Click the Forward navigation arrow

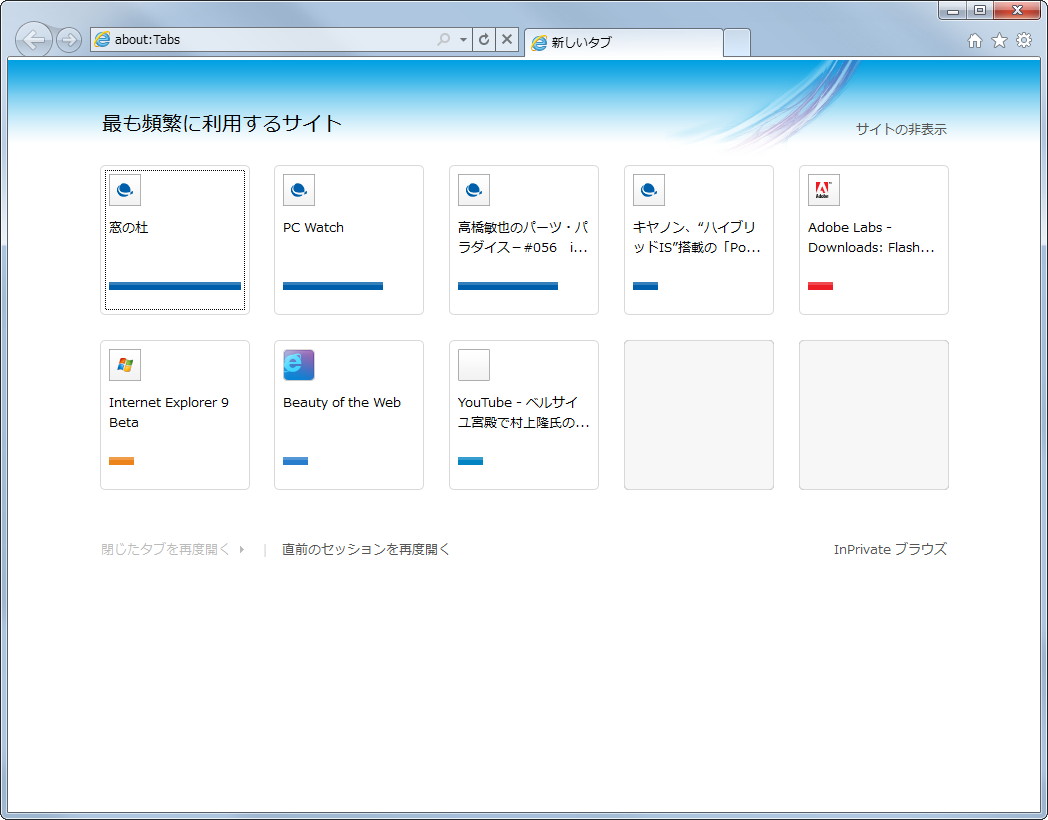click(69, 40)
